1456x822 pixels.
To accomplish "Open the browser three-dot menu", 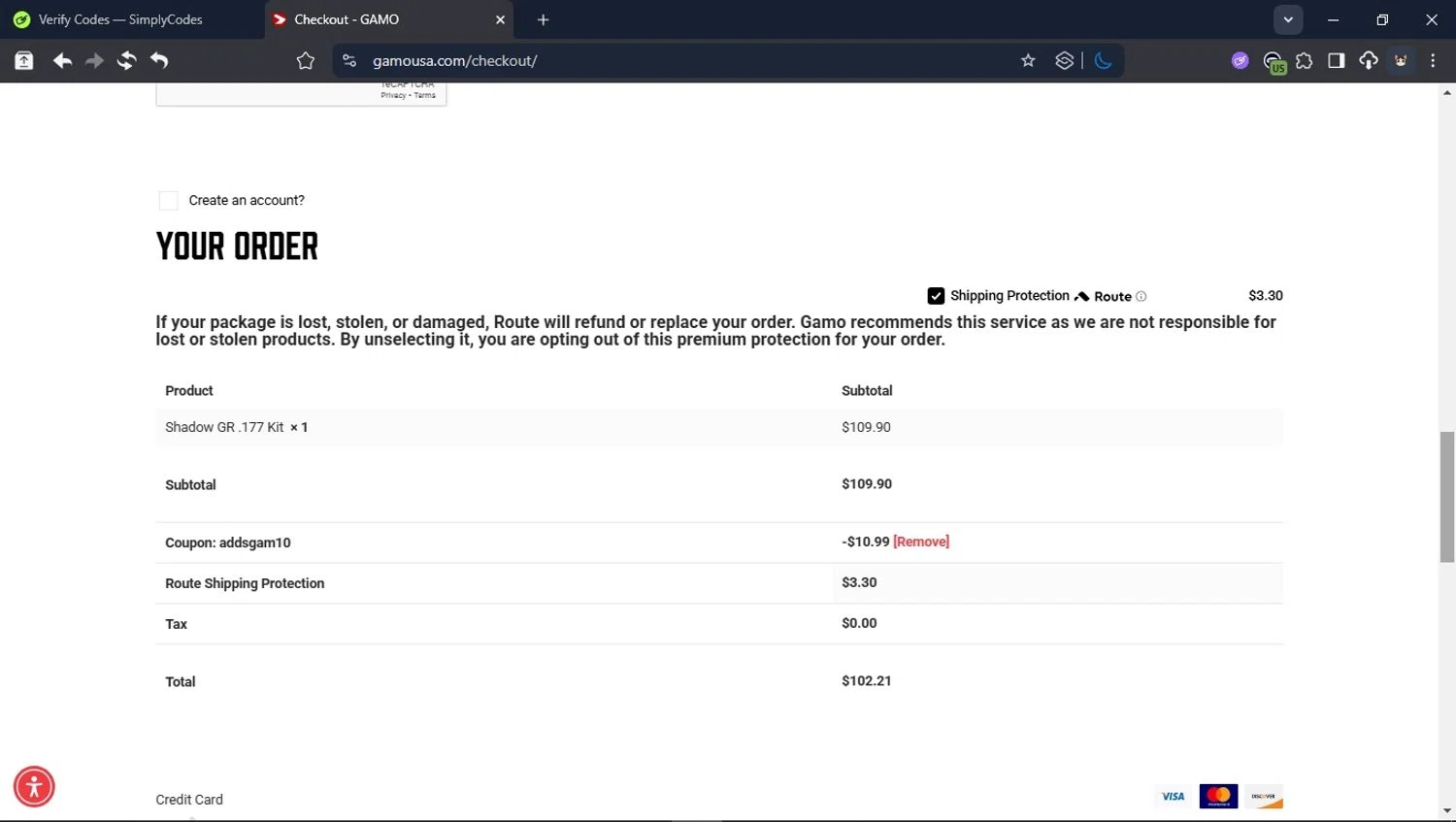I will click(x=1433, y=60).
